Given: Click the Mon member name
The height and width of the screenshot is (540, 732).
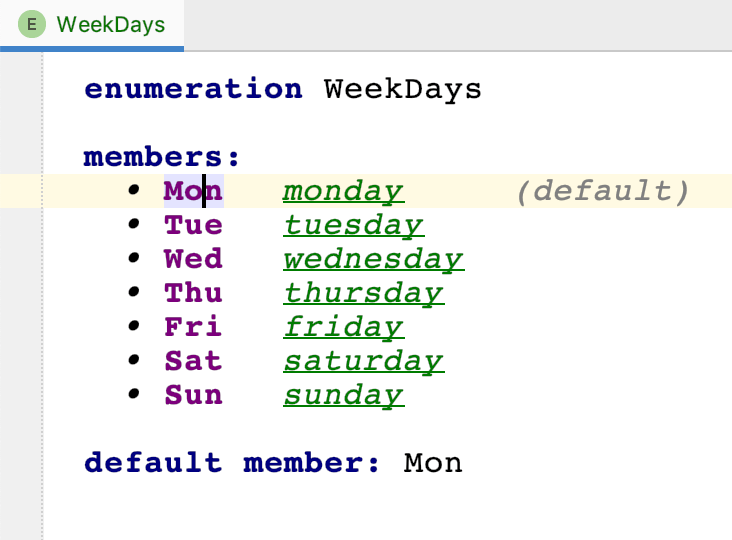Looking at the screenshot, I should pyautogui.click(x=193, y=191).
